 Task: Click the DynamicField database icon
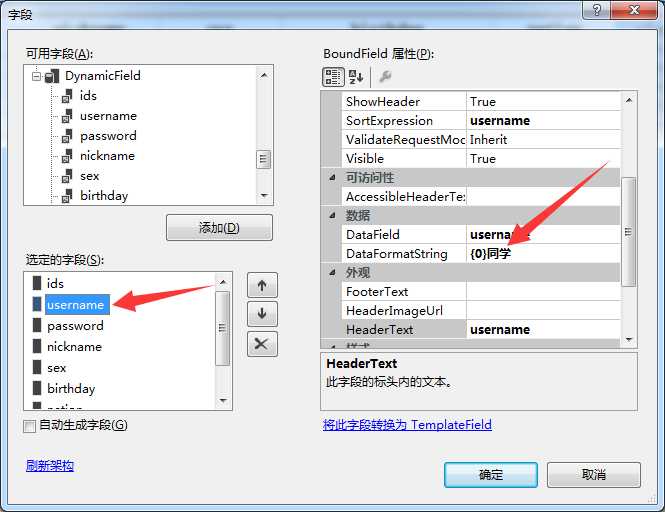click(52, 76)
